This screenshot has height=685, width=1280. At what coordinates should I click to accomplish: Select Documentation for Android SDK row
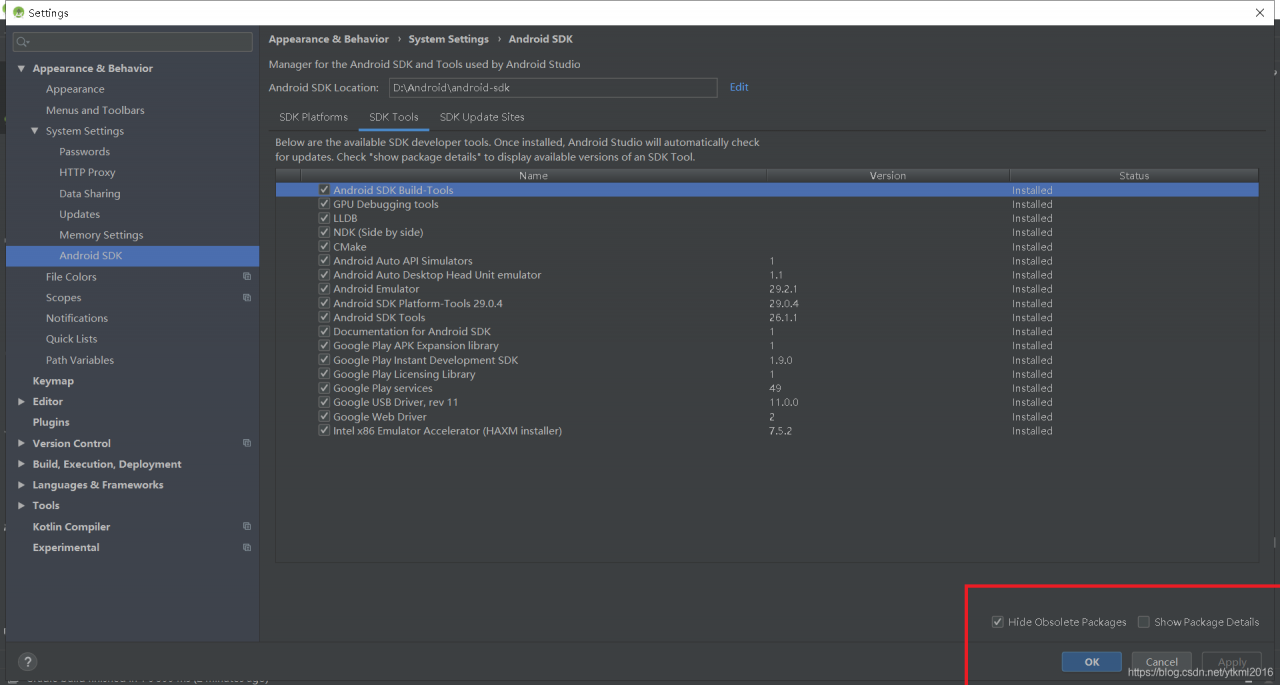(x=767, y=332)
